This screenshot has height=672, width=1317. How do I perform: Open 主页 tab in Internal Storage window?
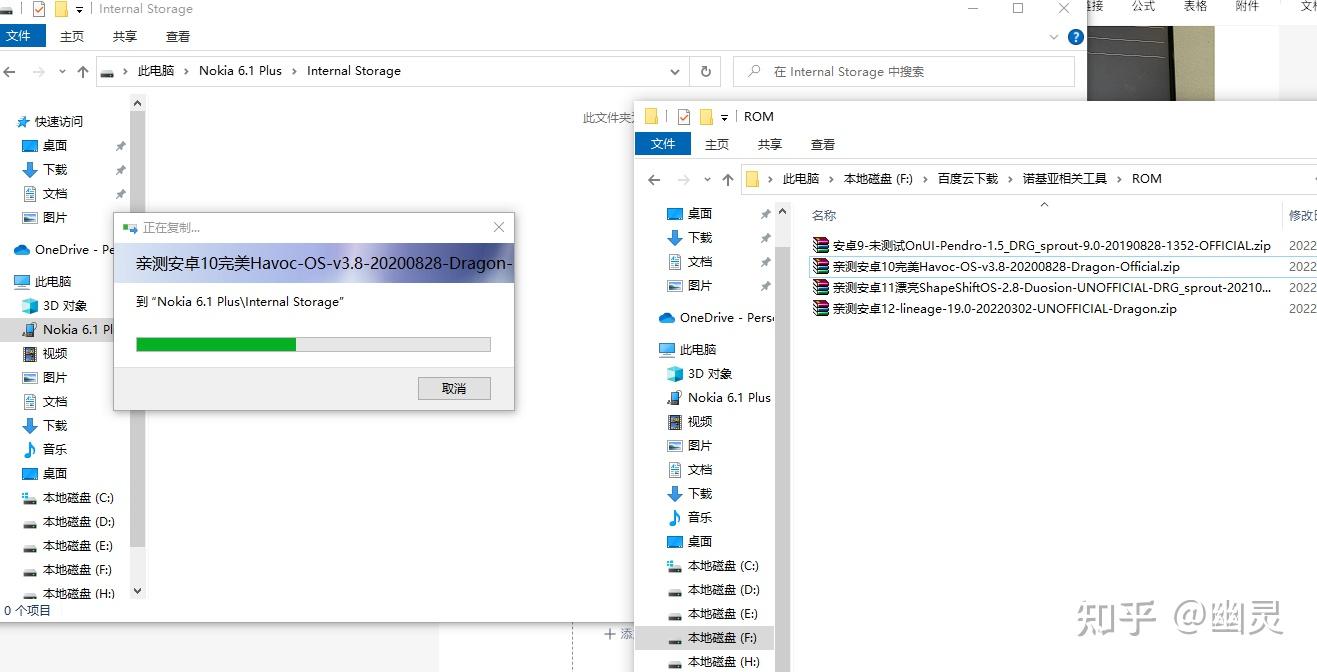coord(72,36)
